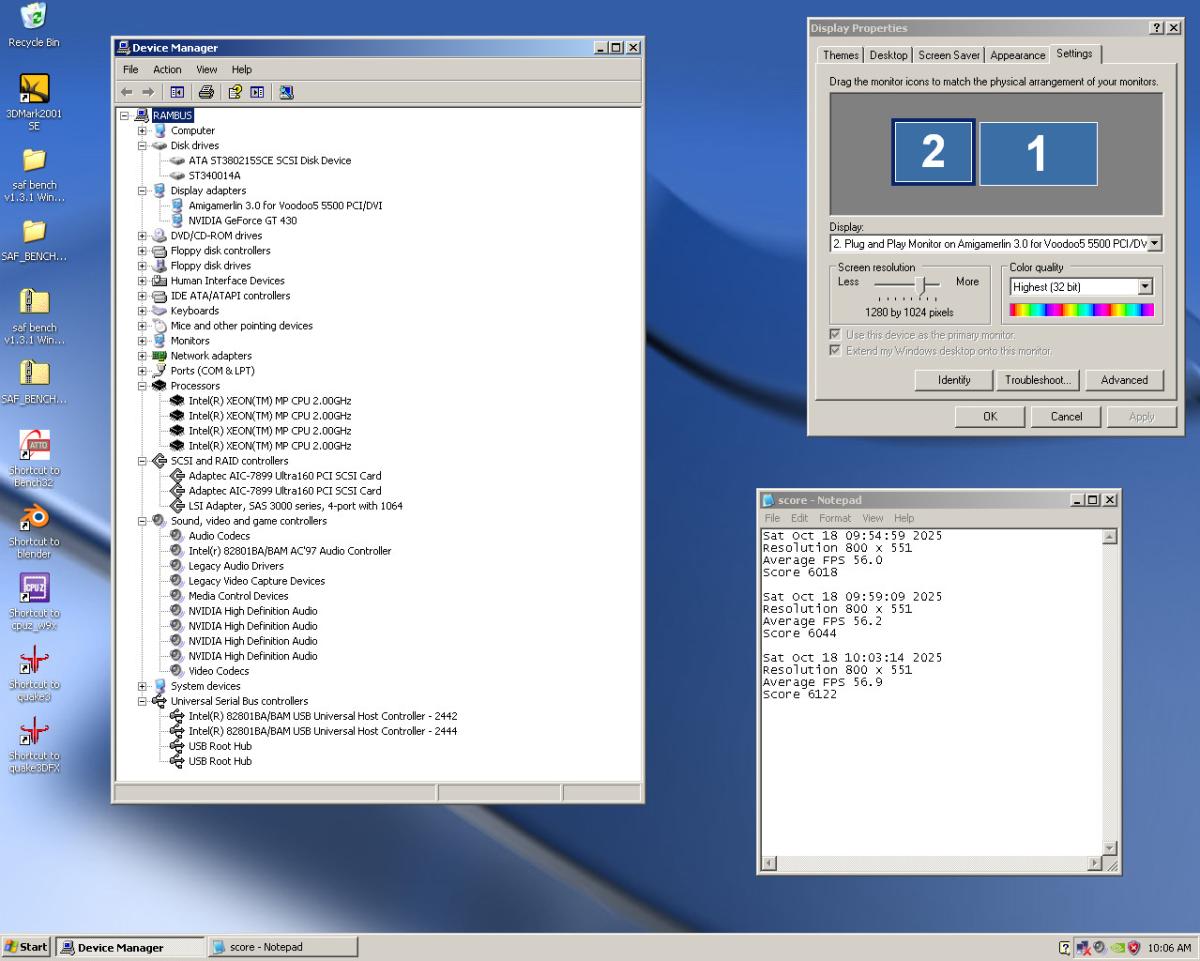Screen dimensions: 1200x961
Task: Click the Troubleshoot... button
Action: click(1038, 380)
